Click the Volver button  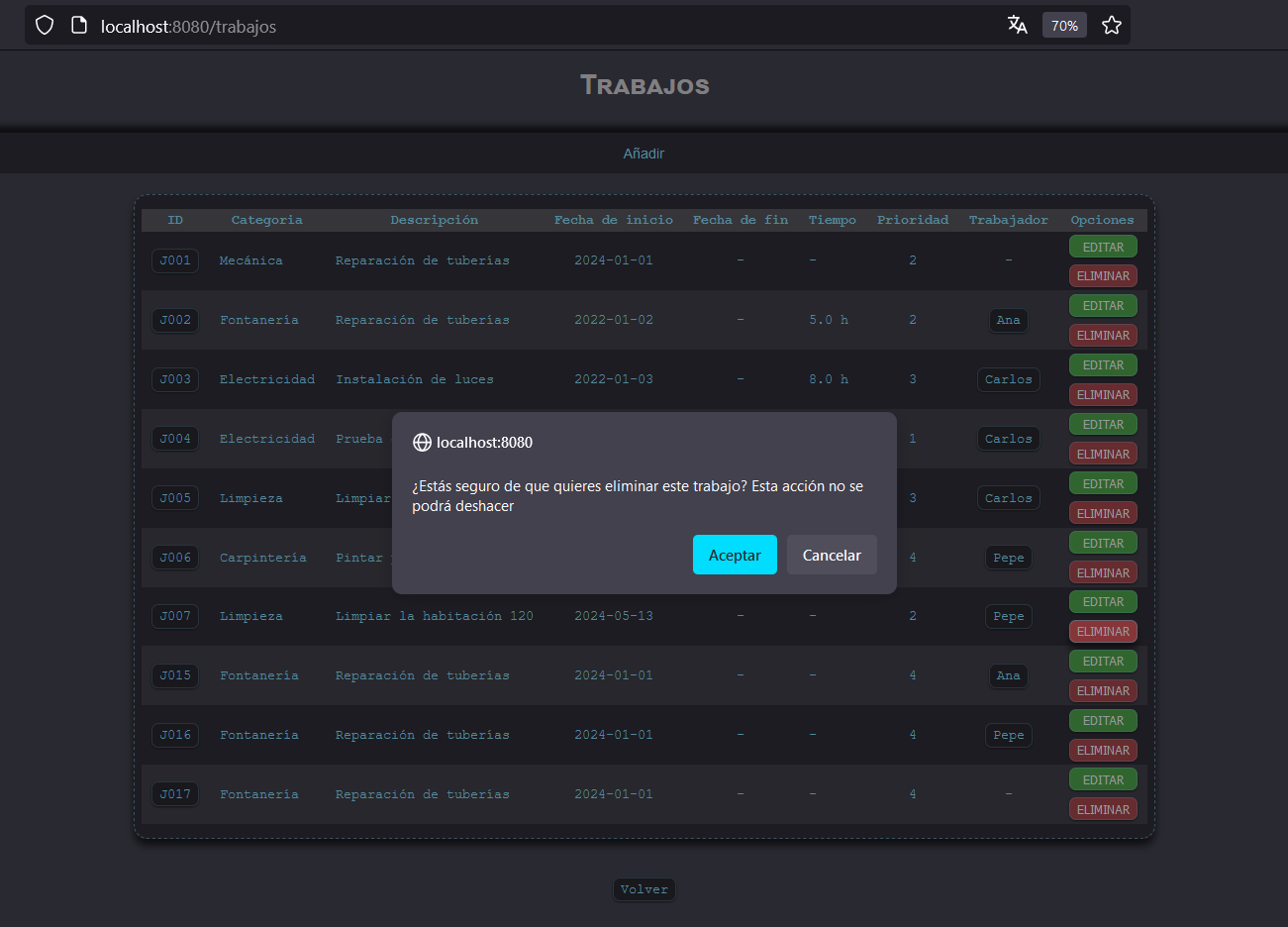point(644,889)
